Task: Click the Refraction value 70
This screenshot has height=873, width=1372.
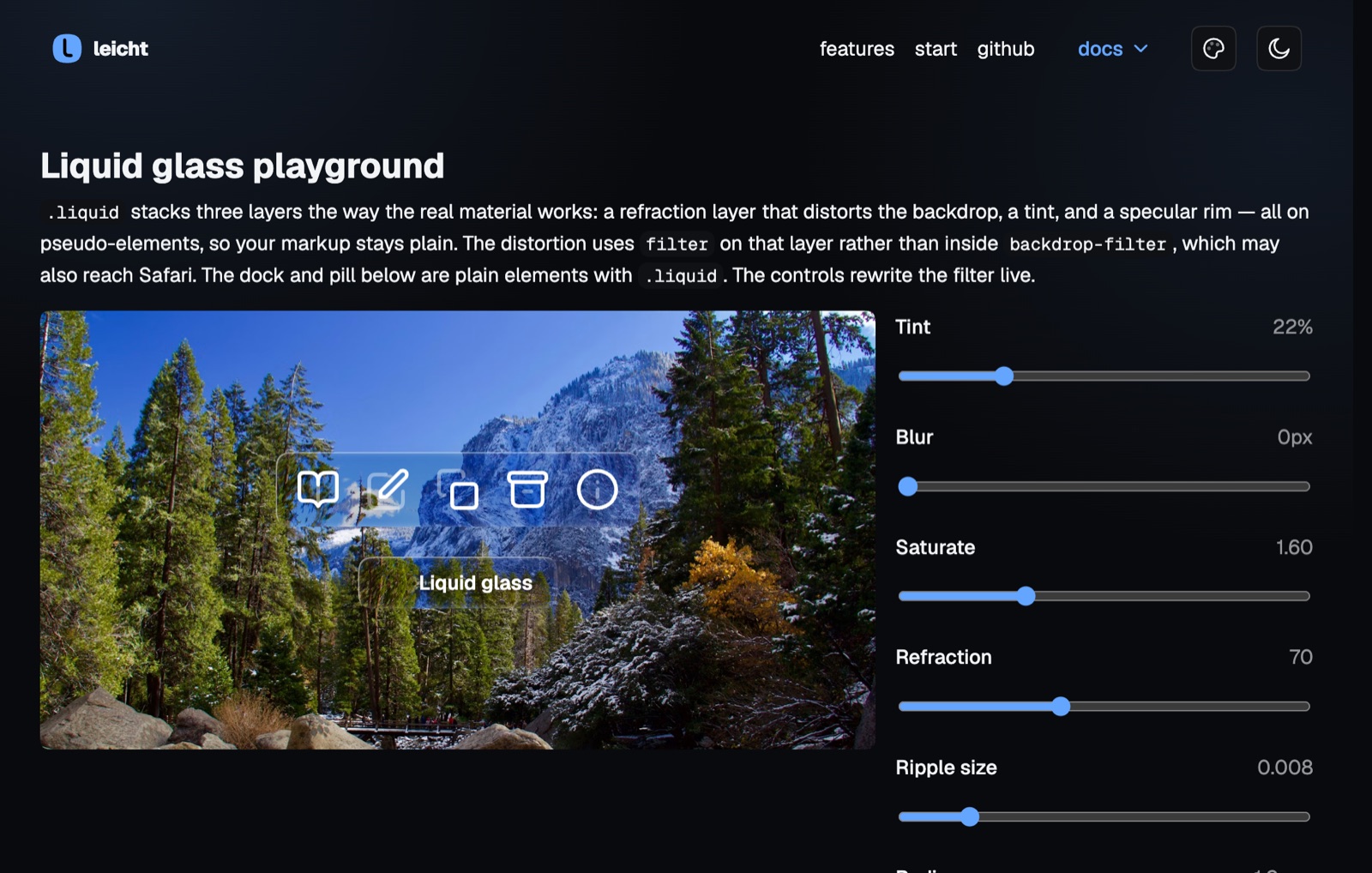Action: [x=1301, y=657]
